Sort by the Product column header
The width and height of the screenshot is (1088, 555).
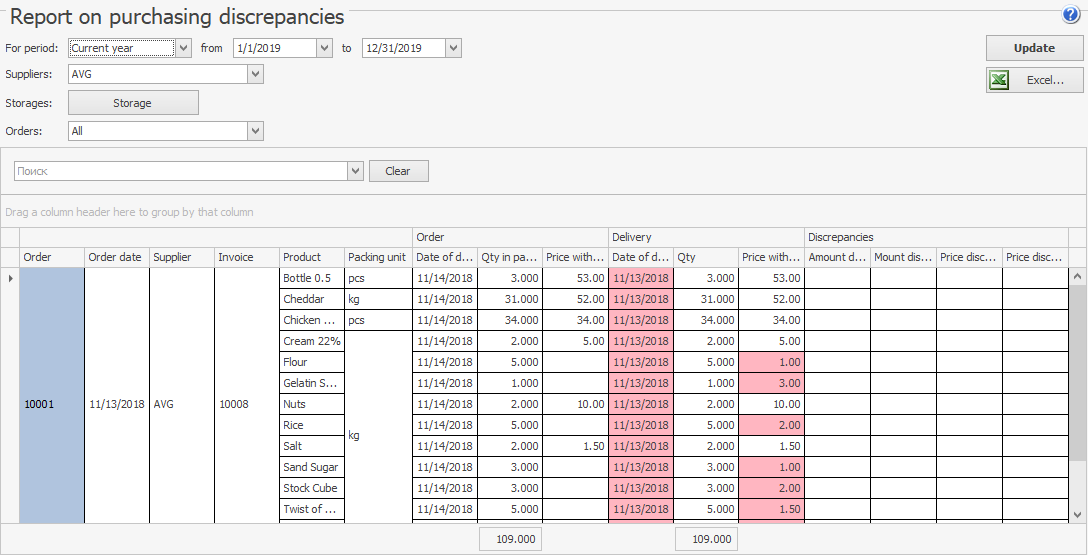pyautogui.click(x=311, y=257)
